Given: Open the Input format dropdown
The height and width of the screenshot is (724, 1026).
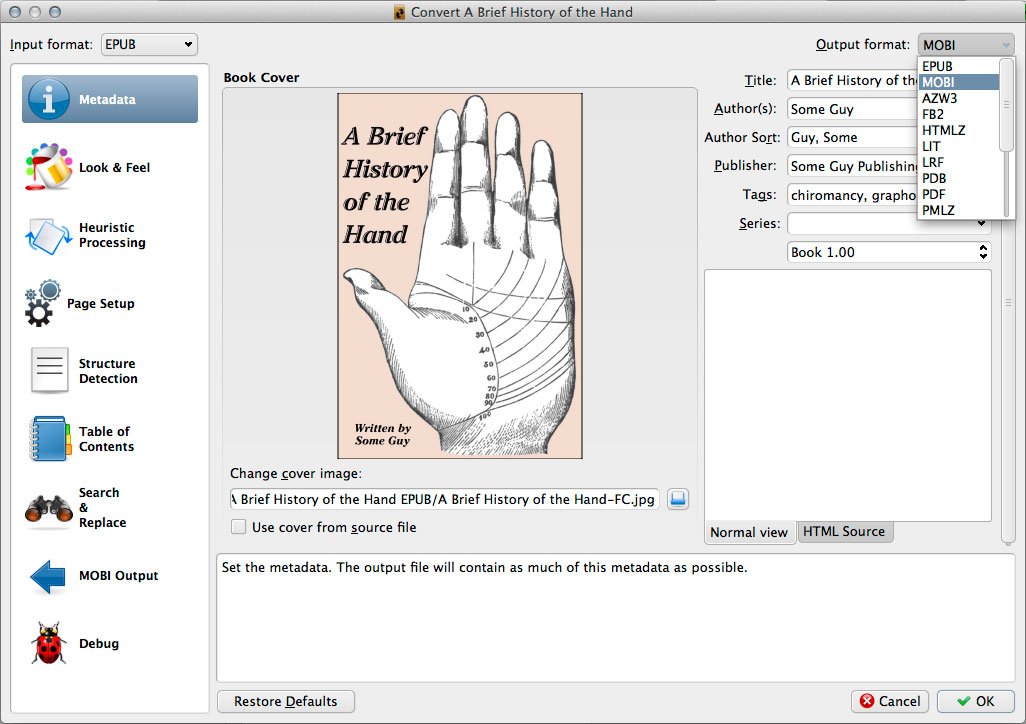Looking at the screenshot, I should click(x=148, y=44).
